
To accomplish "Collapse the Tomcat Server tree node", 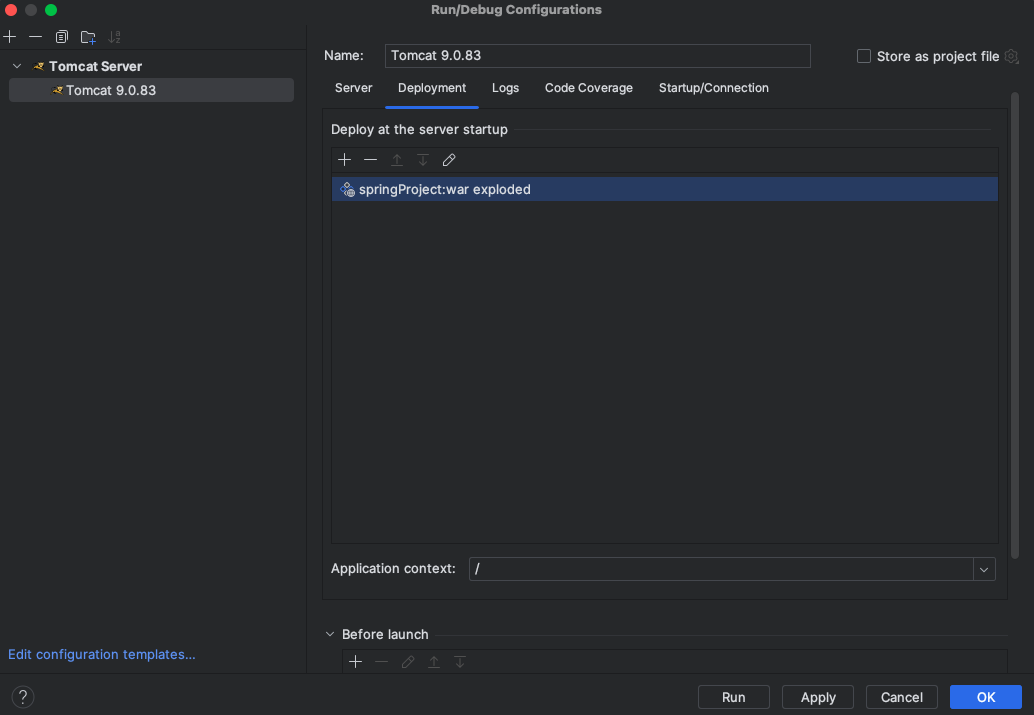I will pyautogui.click(x=17, y=66).
